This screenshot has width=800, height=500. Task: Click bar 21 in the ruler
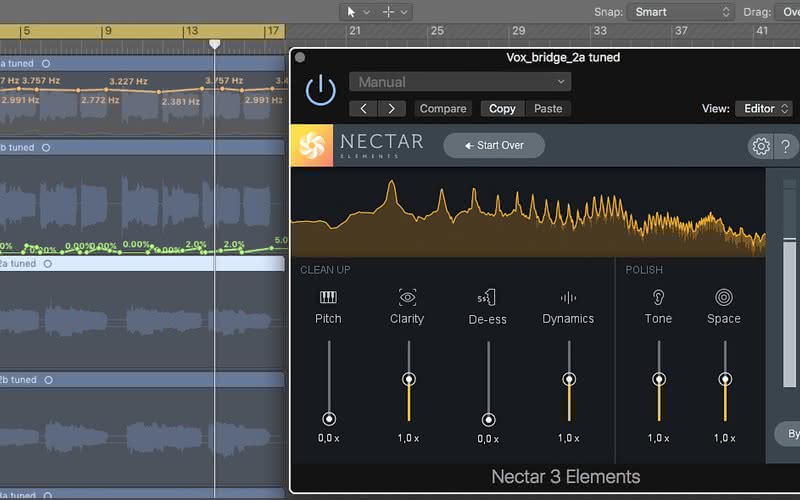[355, 31]
